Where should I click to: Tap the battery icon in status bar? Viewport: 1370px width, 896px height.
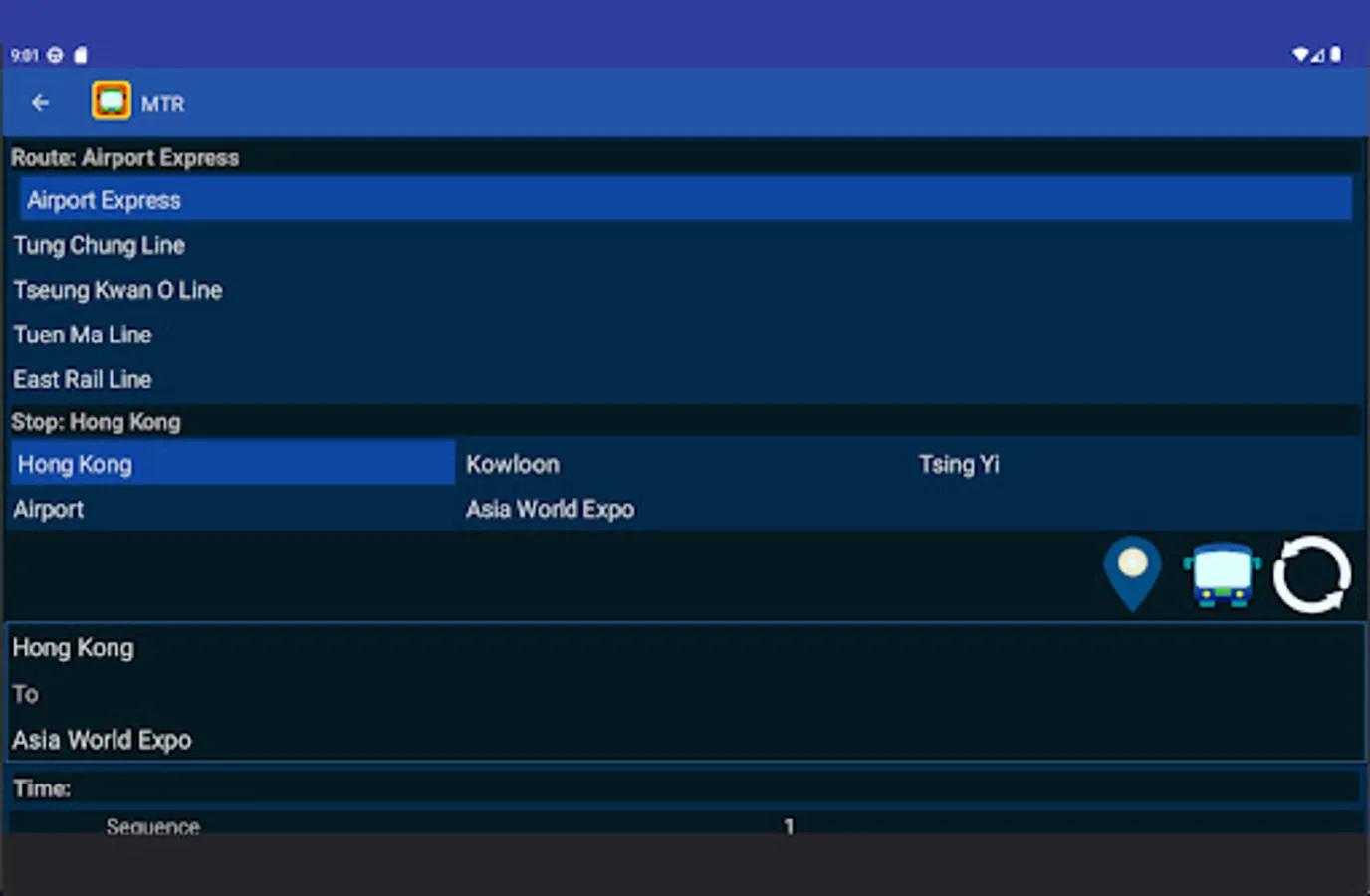click(x=1335, y=55)
